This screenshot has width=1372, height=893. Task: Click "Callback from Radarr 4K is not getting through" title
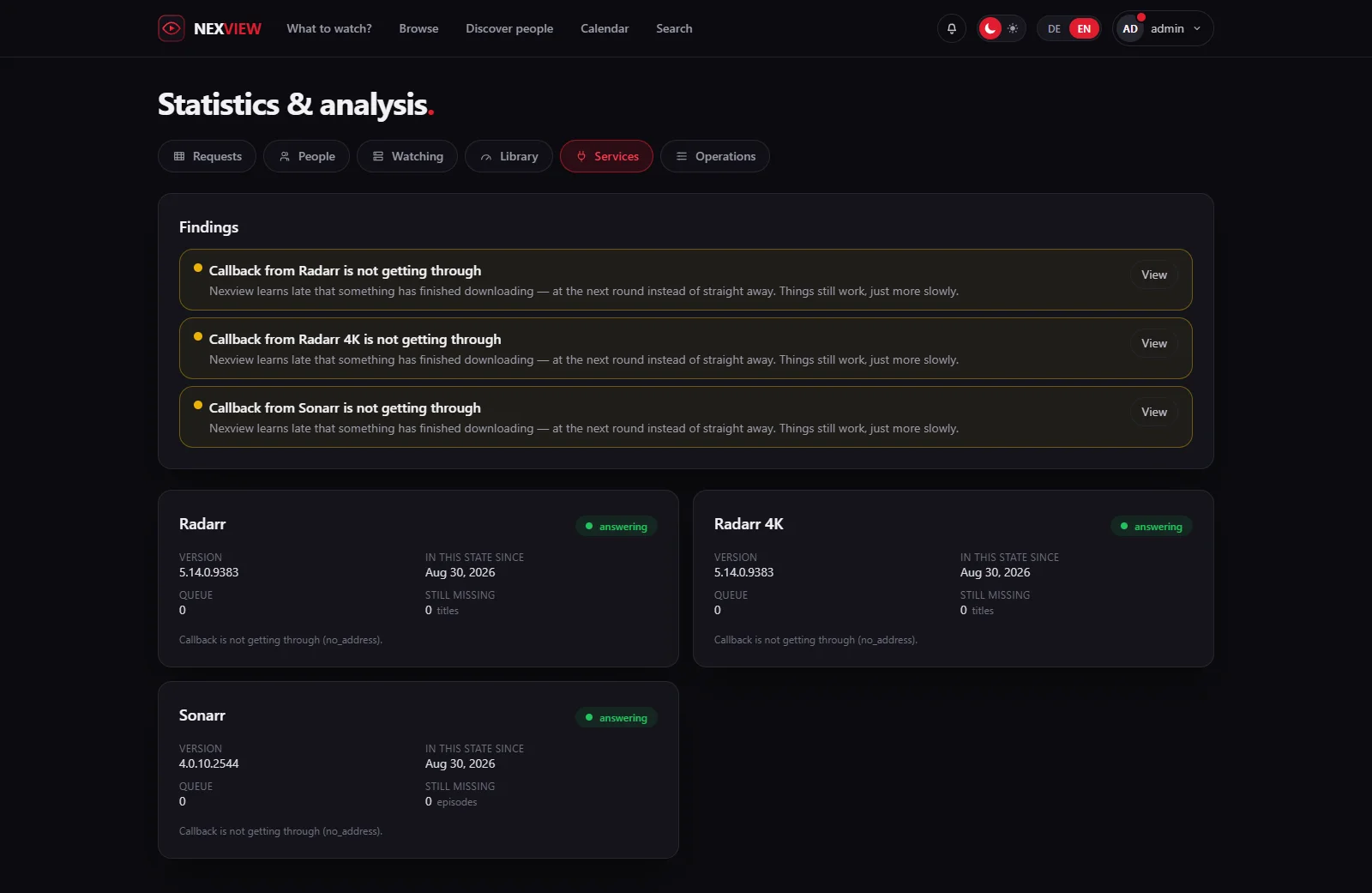pos(355,340)
